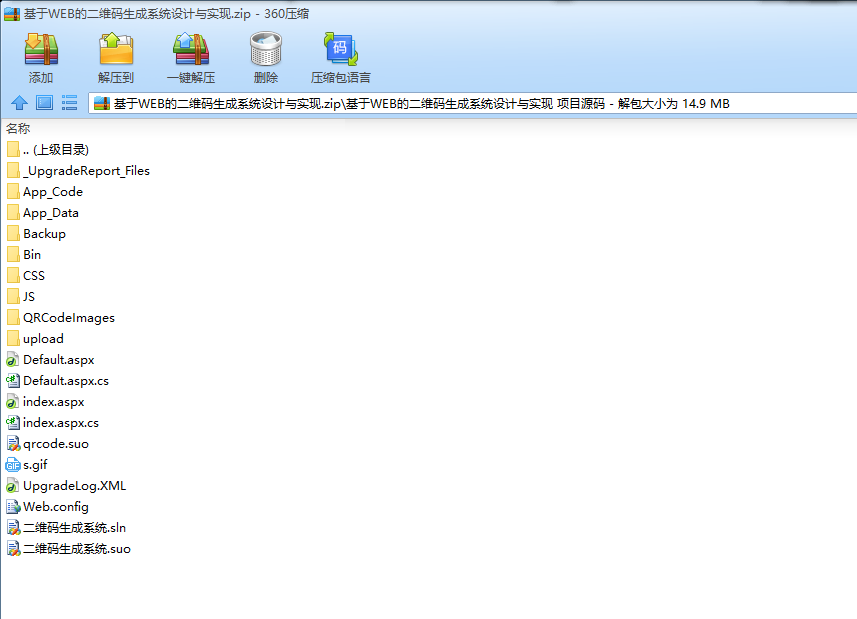Click the archive path address field
Screen dimensions: 857x619
[x=473, y=103]
